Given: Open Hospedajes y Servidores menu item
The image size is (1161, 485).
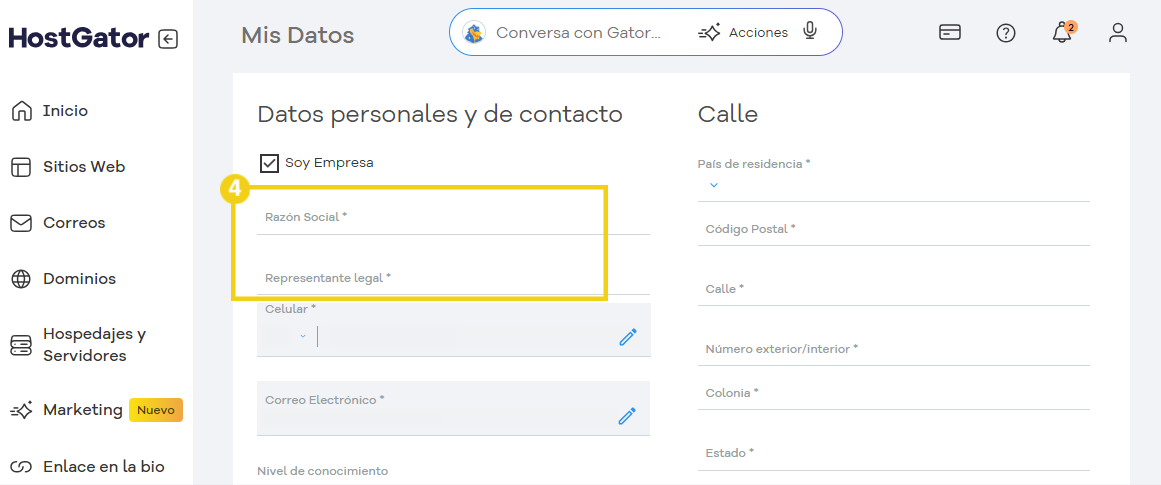Looking at the screenshot, I should click(95, 345).
